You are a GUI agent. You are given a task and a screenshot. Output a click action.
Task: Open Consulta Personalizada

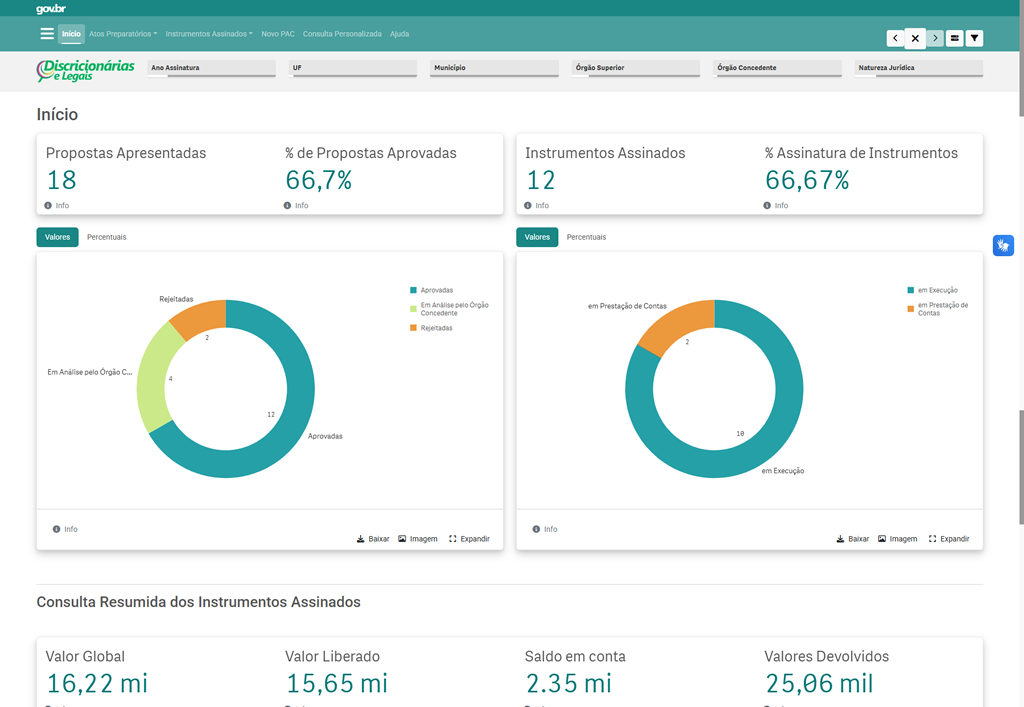pyautogui.click(x=342, y=34)
